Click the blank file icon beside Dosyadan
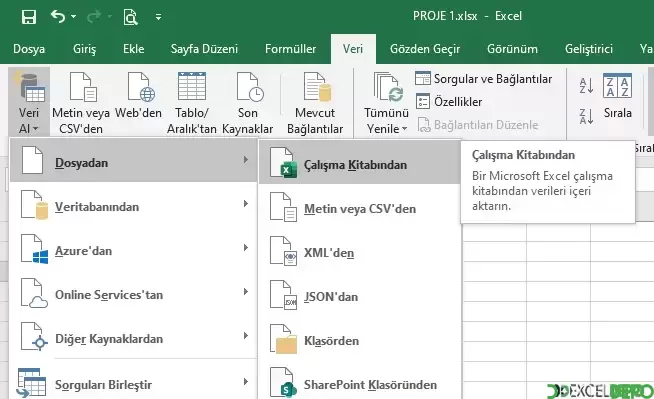Viewport: 654px width, 399px height. 33,160
